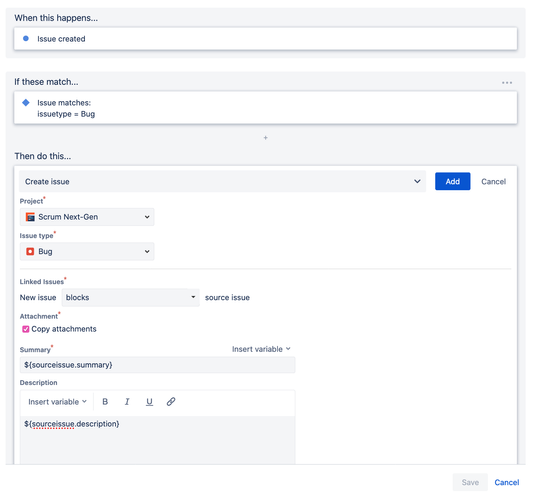Image resolution: width=534 pixels, height=497 pixels.
Task: Click the blue Add button
Action: 453,181
